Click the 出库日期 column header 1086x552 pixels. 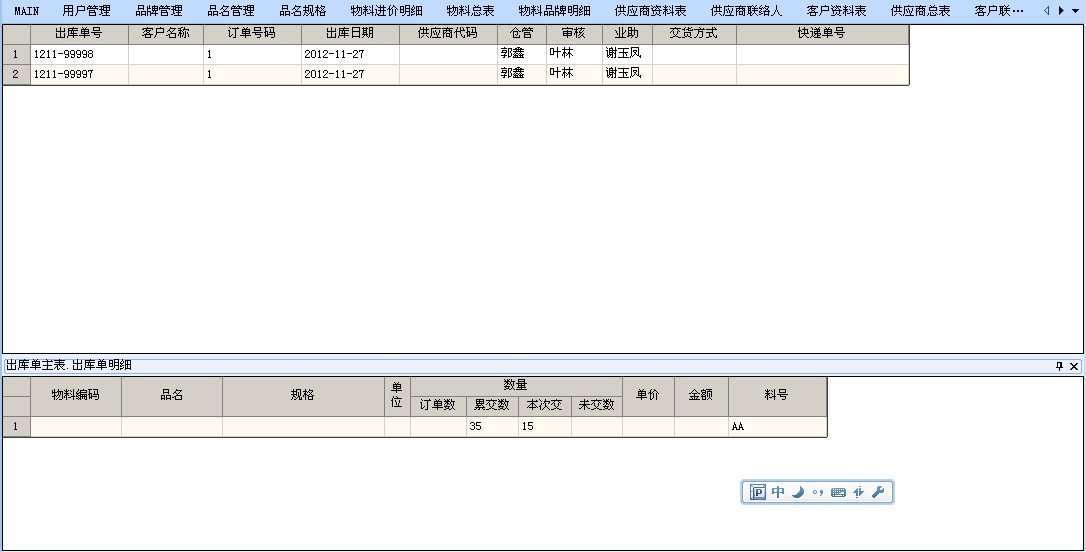point(350,33)
